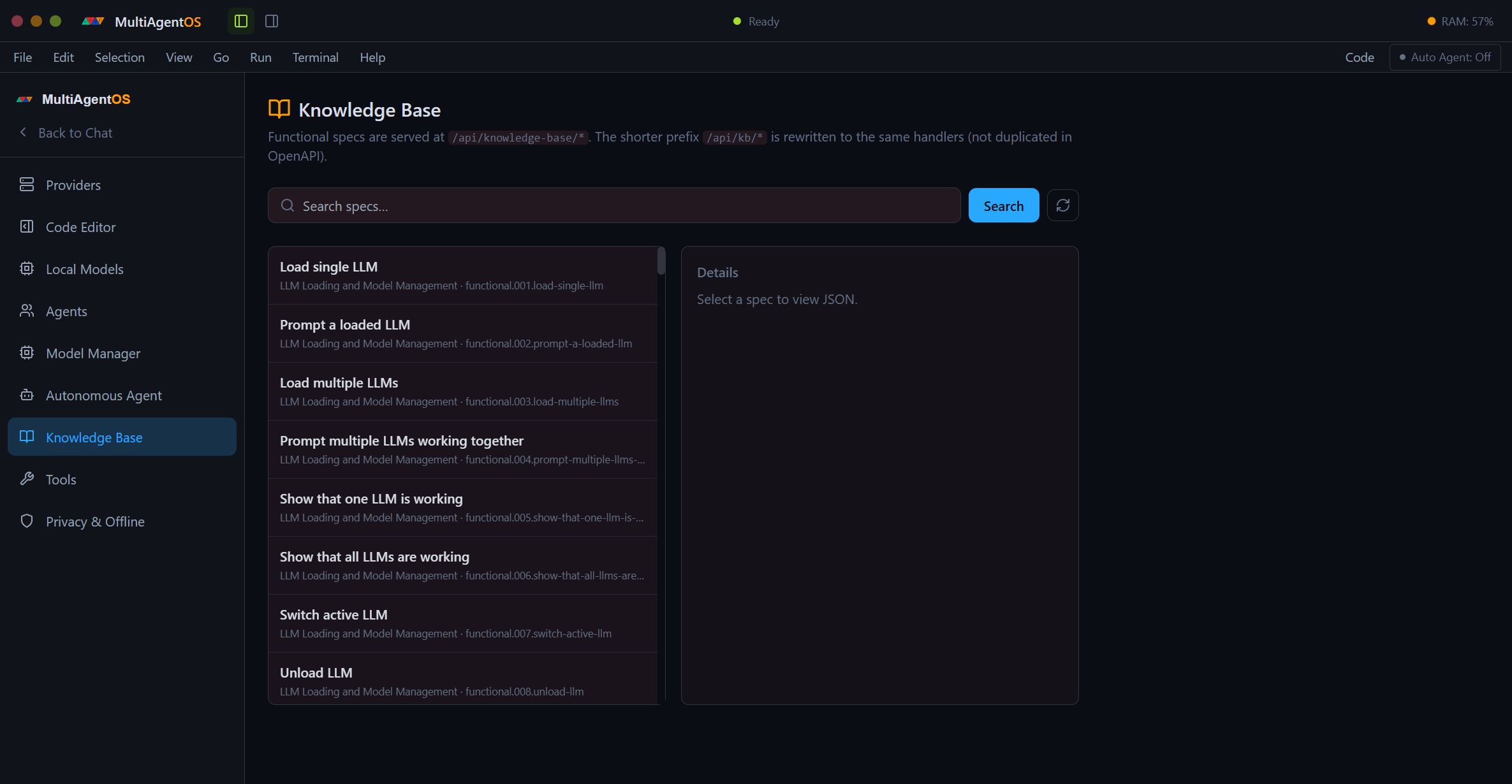Viewport: 1512px width, 784px height.
Task: Open the Run menu
Action: click(x=261, y=57)
